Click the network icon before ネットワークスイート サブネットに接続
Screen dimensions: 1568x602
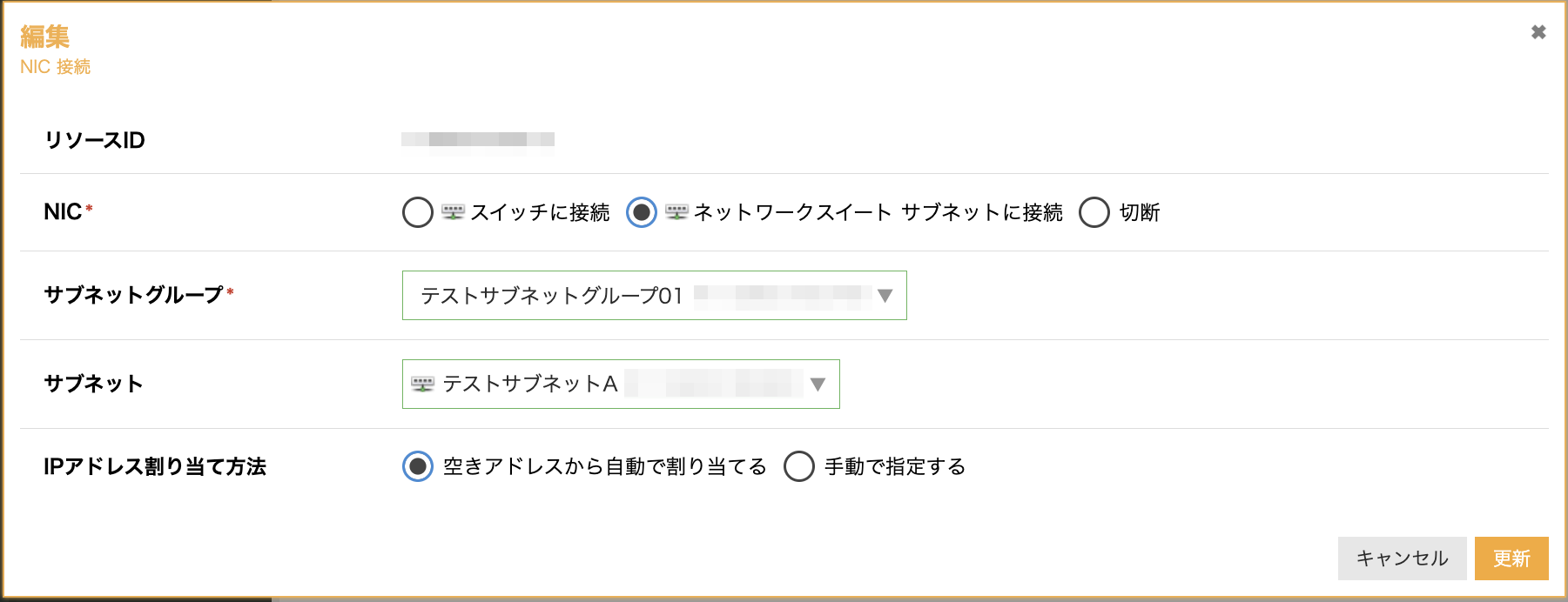676,211
